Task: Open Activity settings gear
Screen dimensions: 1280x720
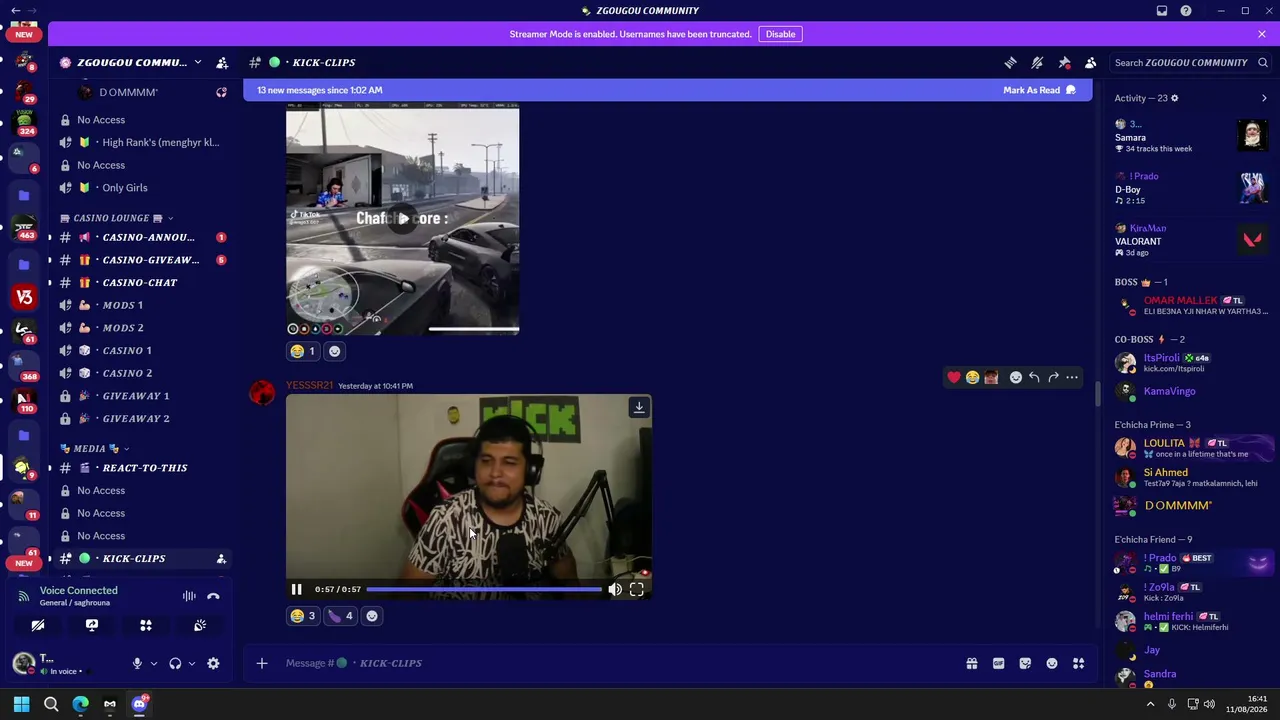Action: 1174,98
